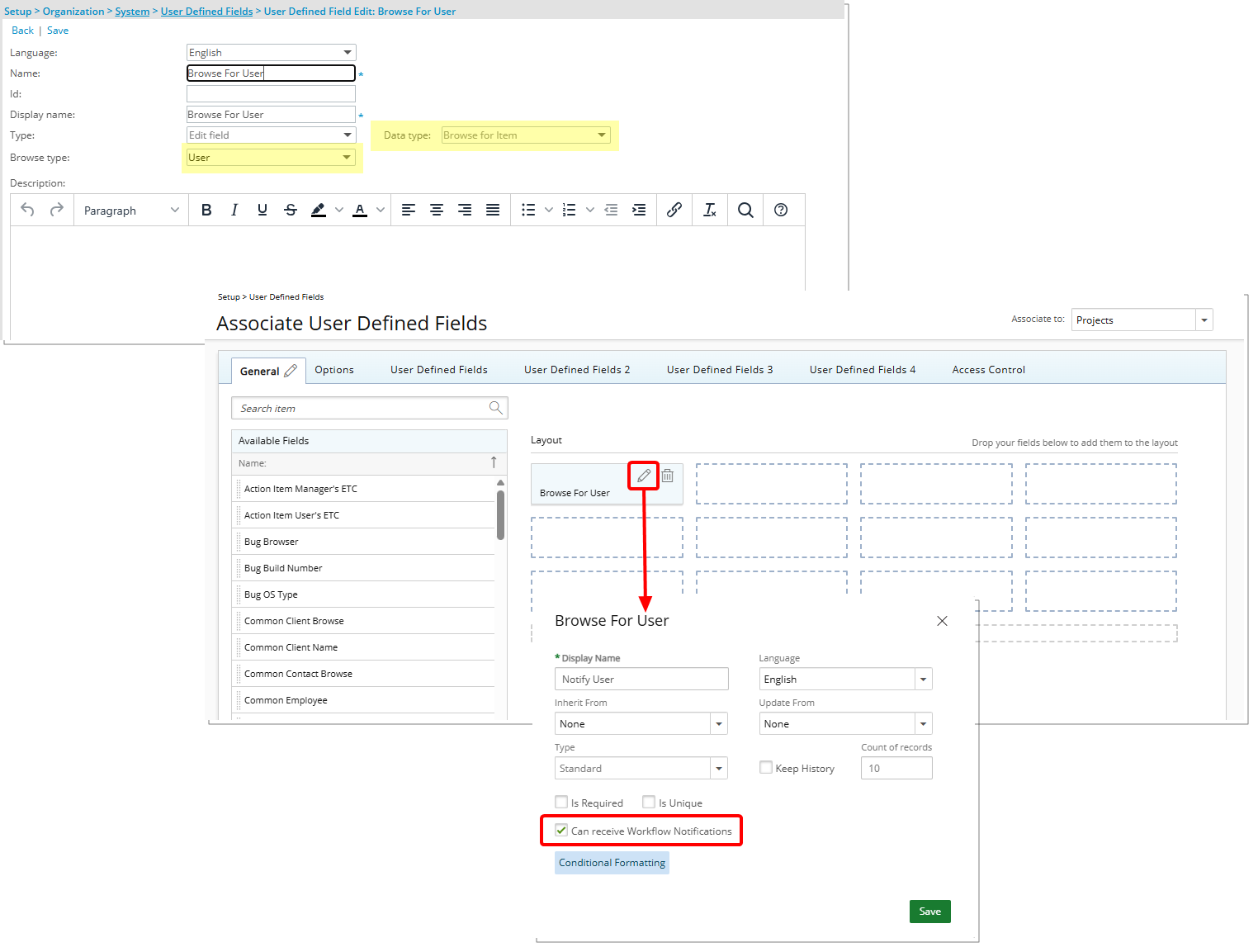1258x952 pixels.
Task: Toggle underline formatting
Action: (262, 210)
